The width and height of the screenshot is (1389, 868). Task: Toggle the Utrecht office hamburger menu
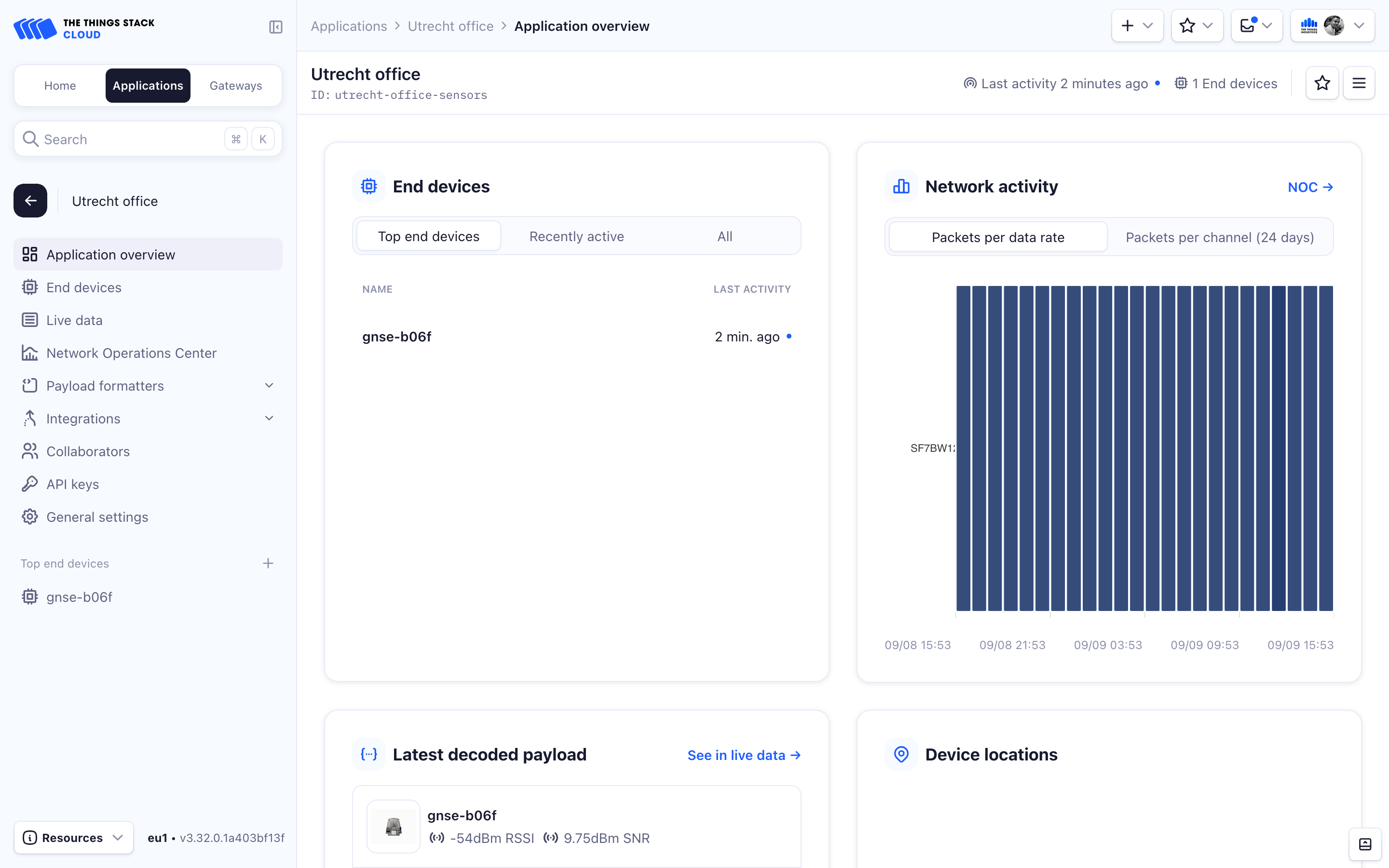click(x=1359, y=83)
